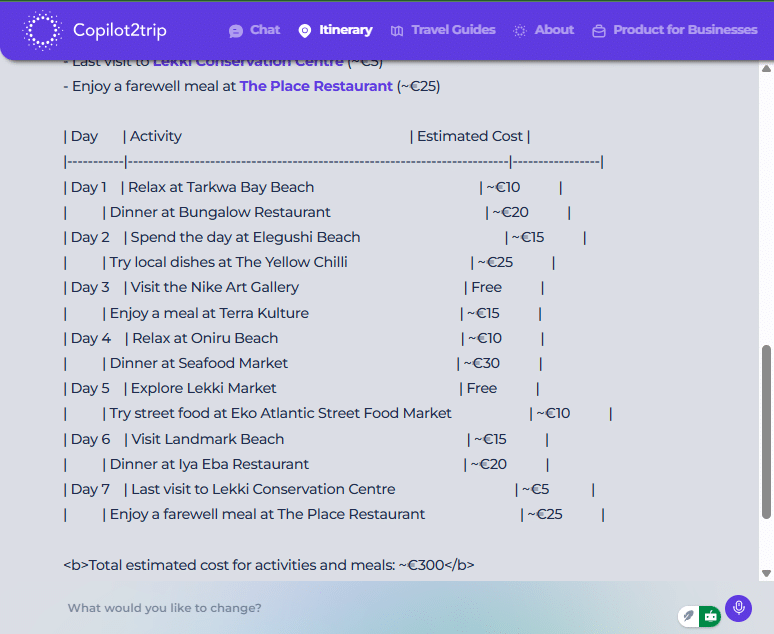
Task: Click the 'Day 1' cell
Action: (89, 188)
